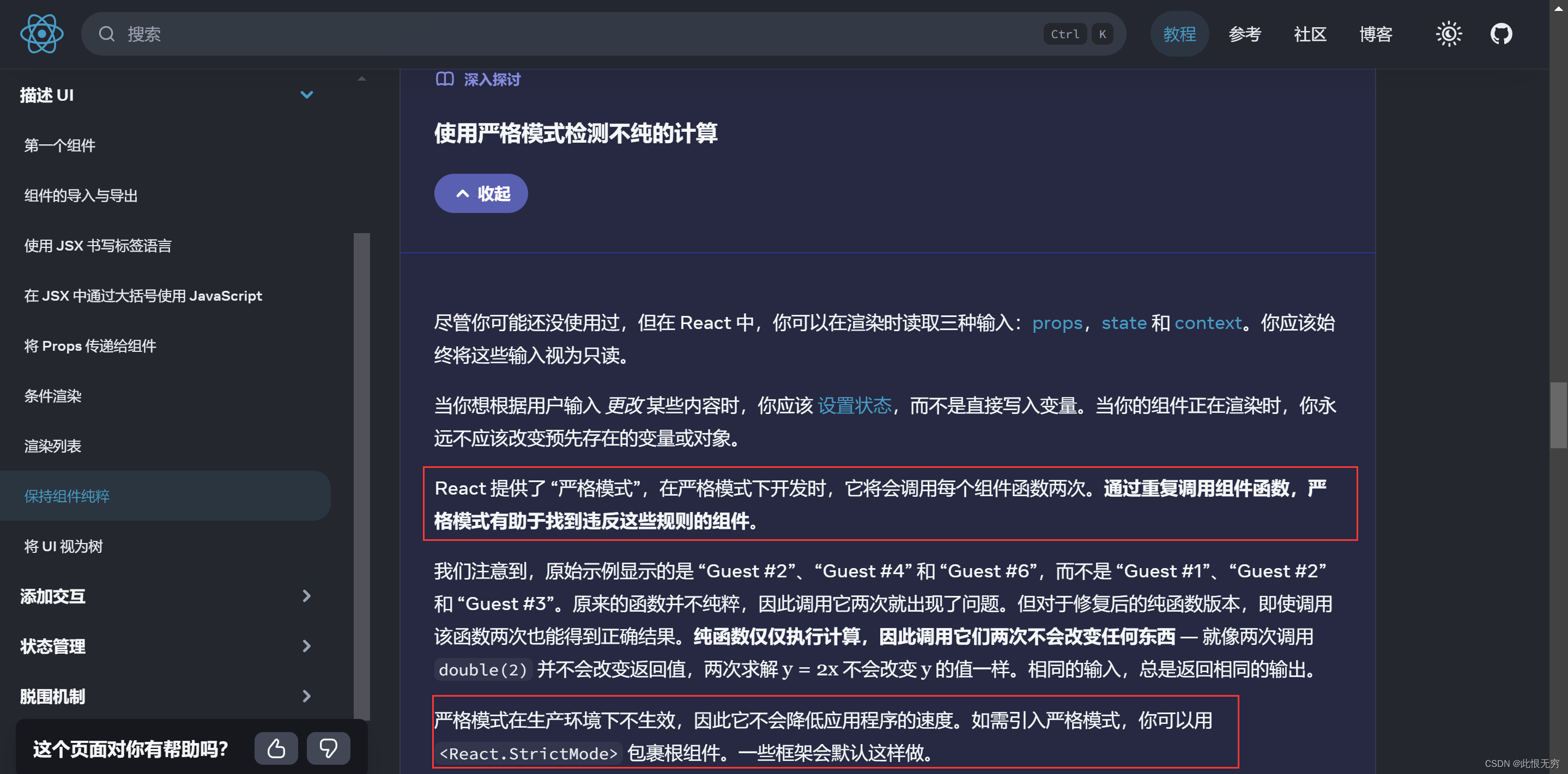Click the 描述 UI section title

[47, 95]
